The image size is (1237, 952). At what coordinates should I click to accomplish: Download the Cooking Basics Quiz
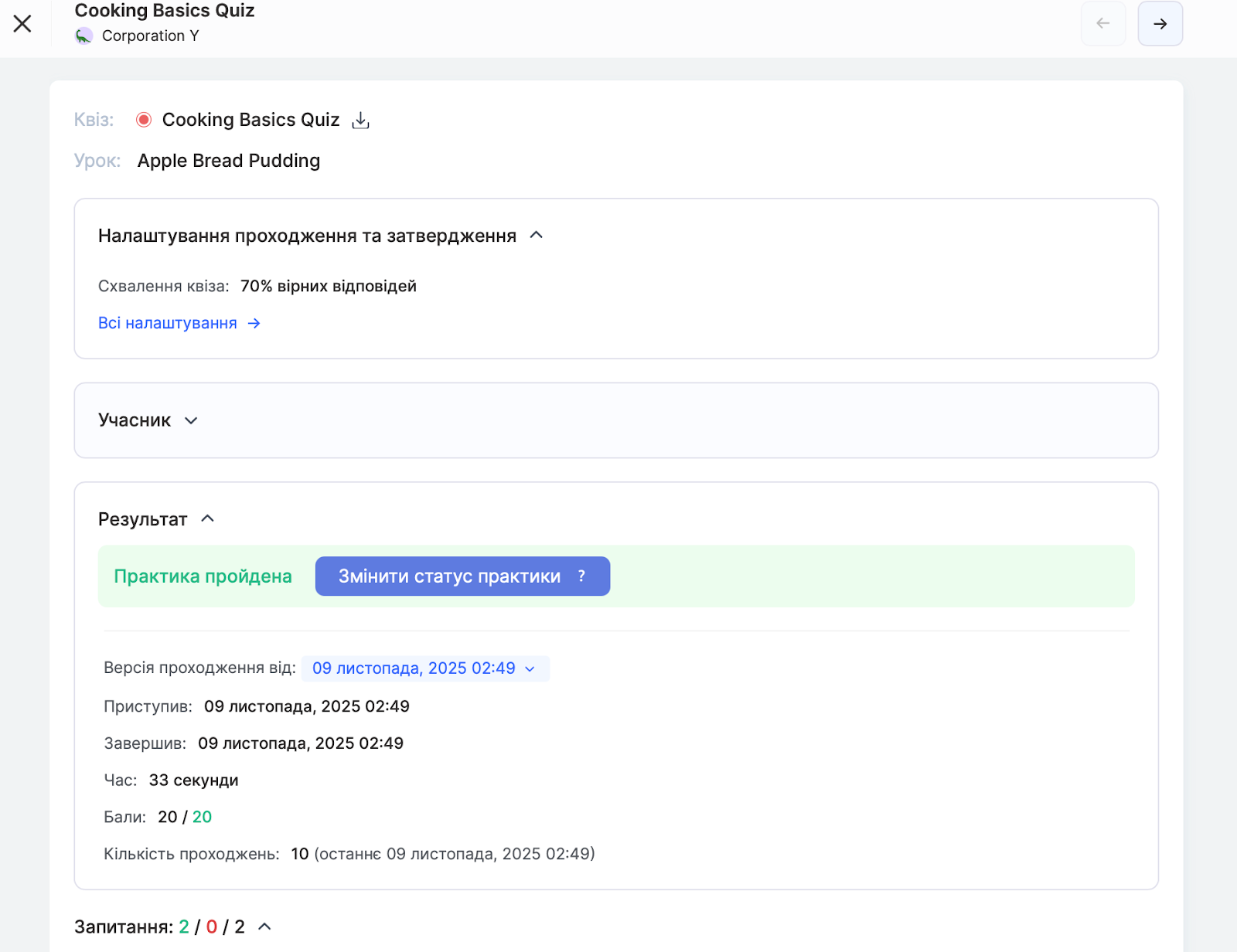pos(360,121)
